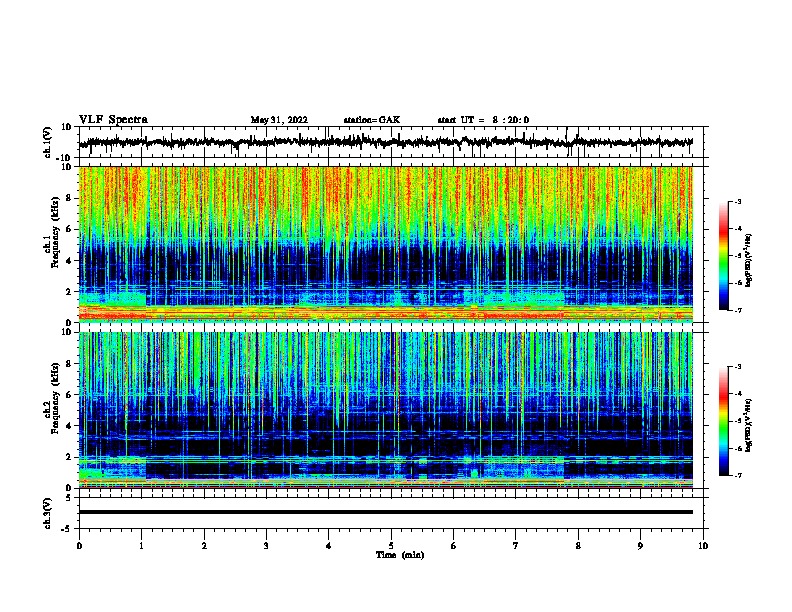The width and height of the screenshot is (792, 612).
Task: Click the log(PSD) label beside ch.2 colorbar
Action: (748, 425)
